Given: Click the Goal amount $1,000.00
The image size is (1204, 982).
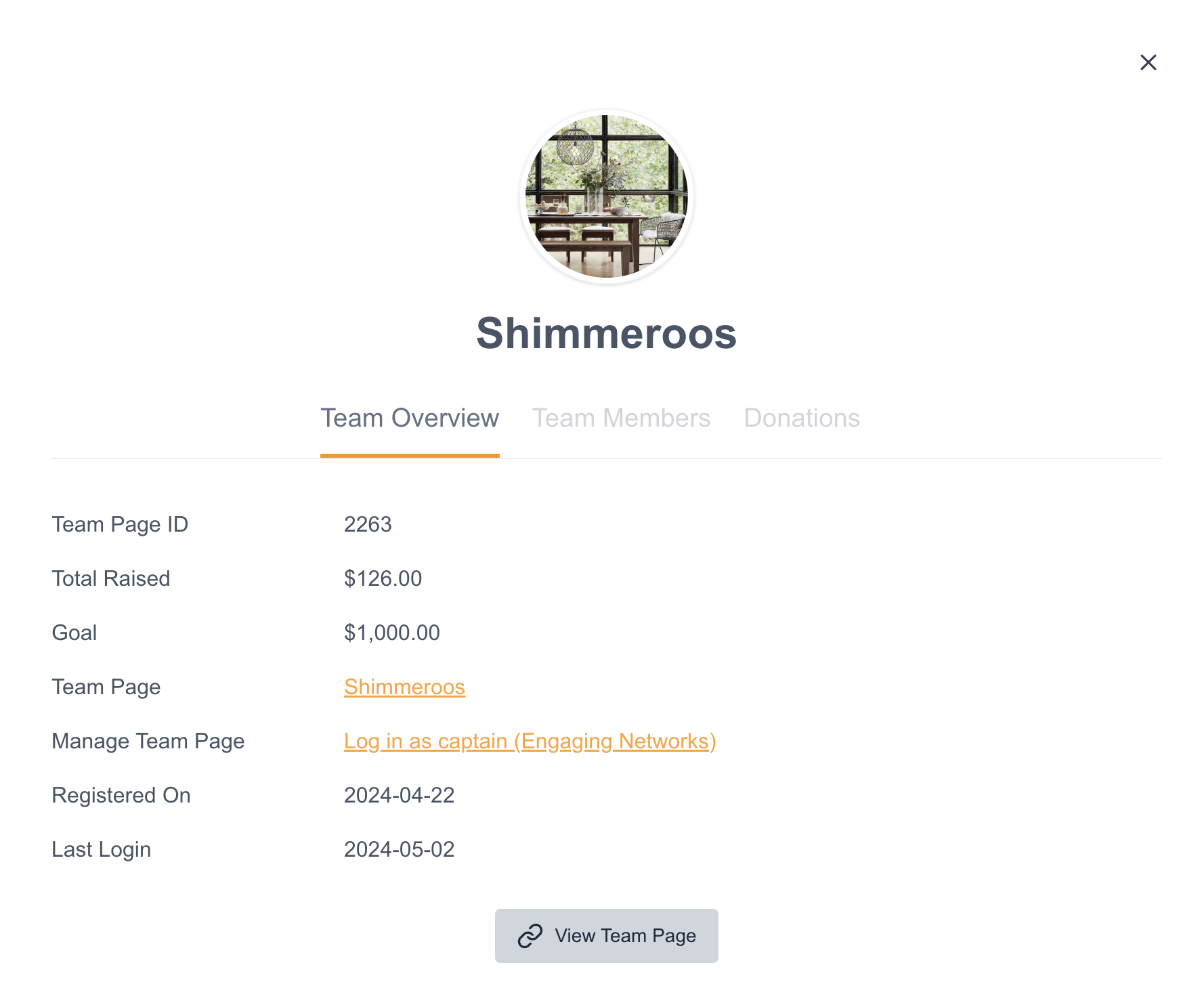Looking at the screenshot, I should click(391, 633).
